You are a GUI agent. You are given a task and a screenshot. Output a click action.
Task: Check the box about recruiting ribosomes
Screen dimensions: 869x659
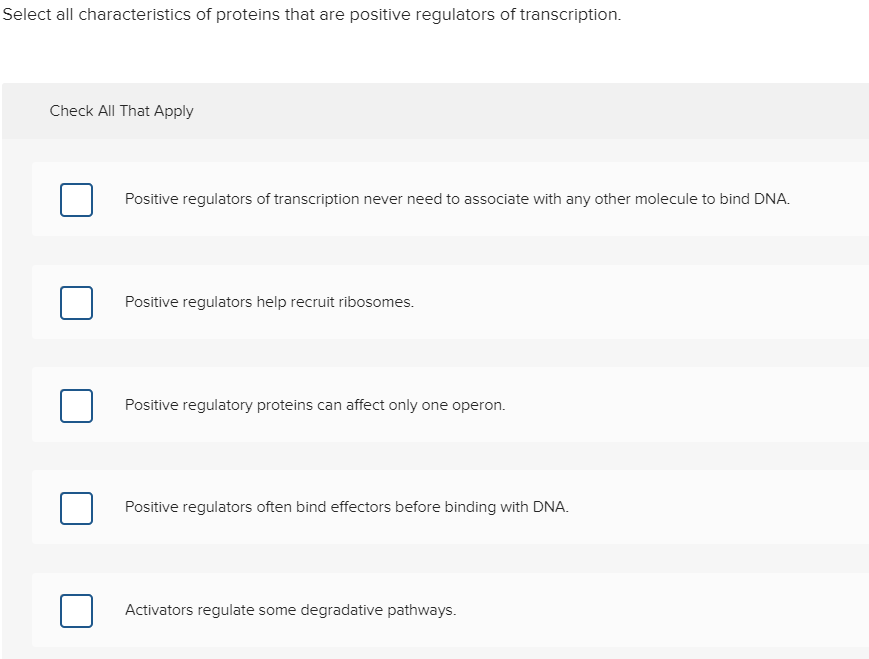pyautogui.click(x=76, y=302)
